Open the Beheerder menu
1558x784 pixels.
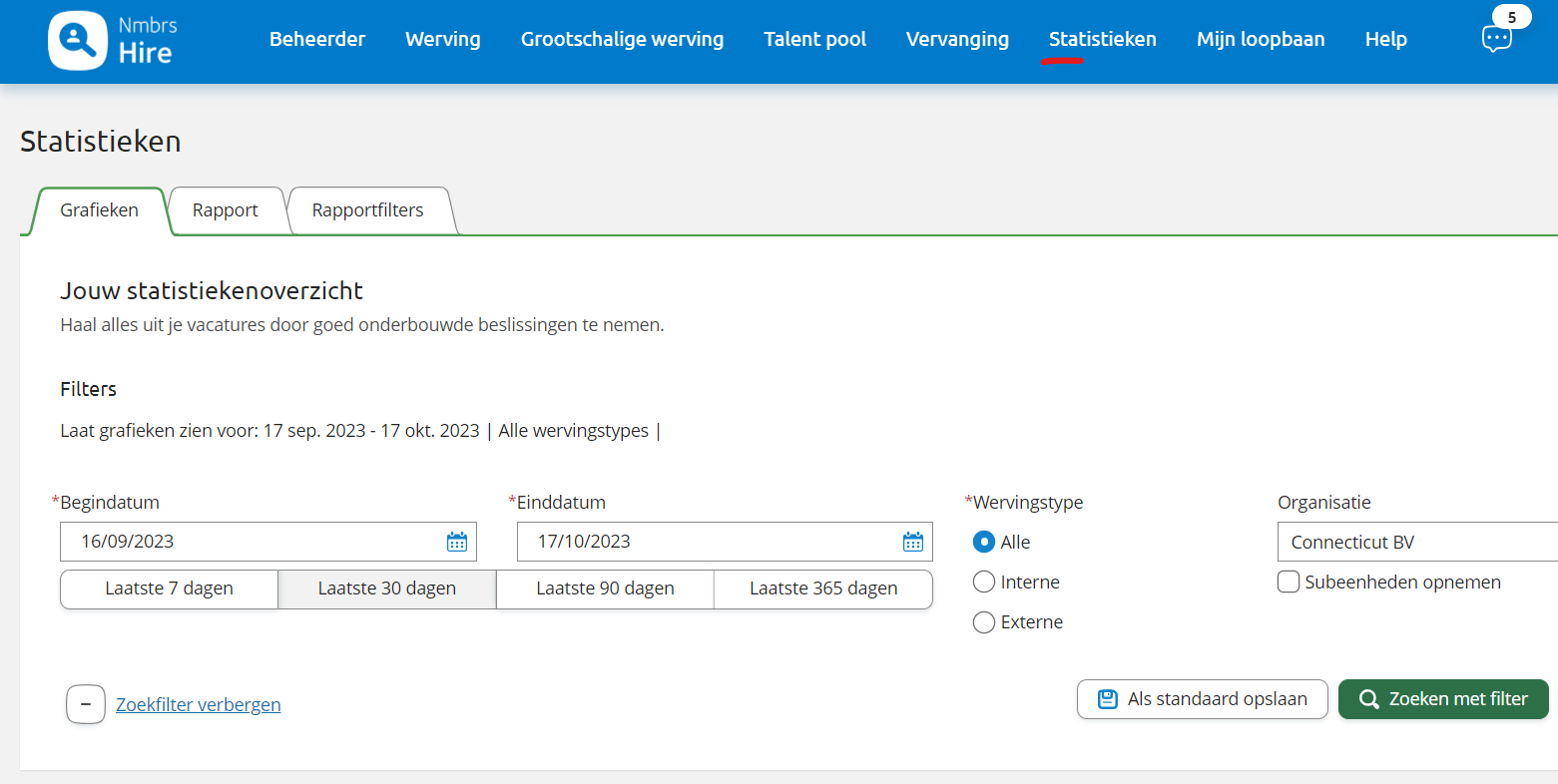tap(317, 39)
